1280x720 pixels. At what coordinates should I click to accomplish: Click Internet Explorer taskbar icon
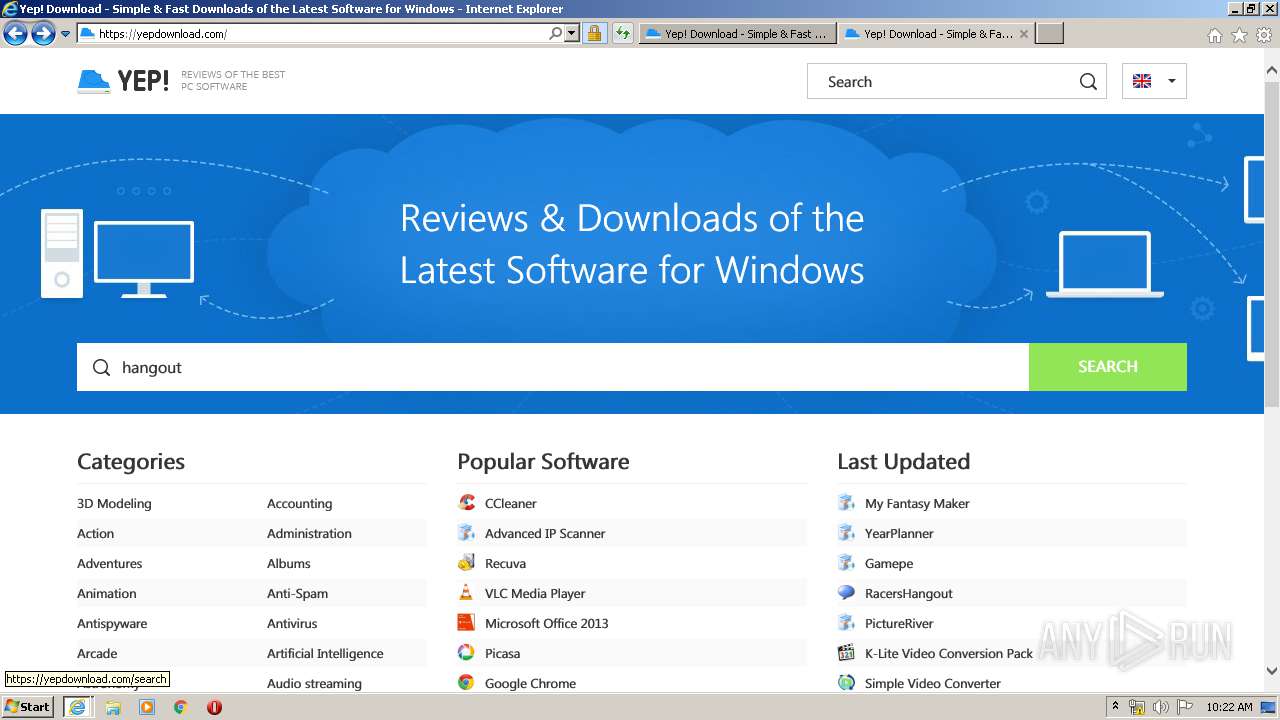(x=77, y=707)
